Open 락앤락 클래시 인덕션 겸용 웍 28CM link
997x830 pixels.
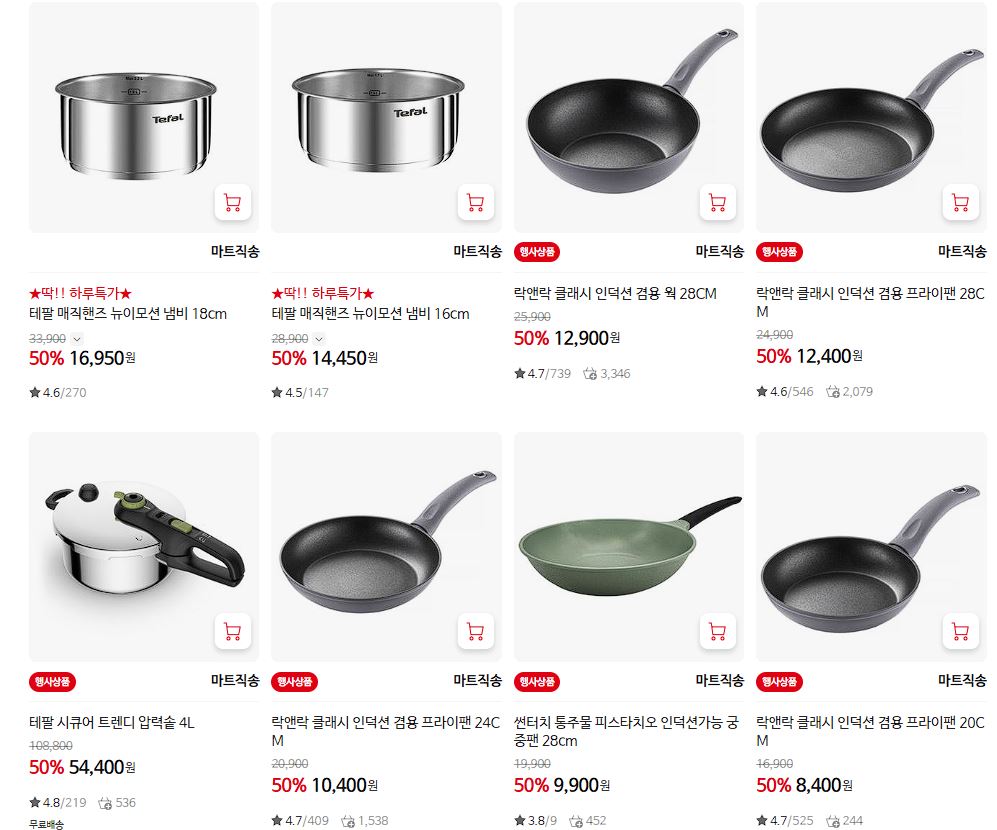click(x=615, y=294)
